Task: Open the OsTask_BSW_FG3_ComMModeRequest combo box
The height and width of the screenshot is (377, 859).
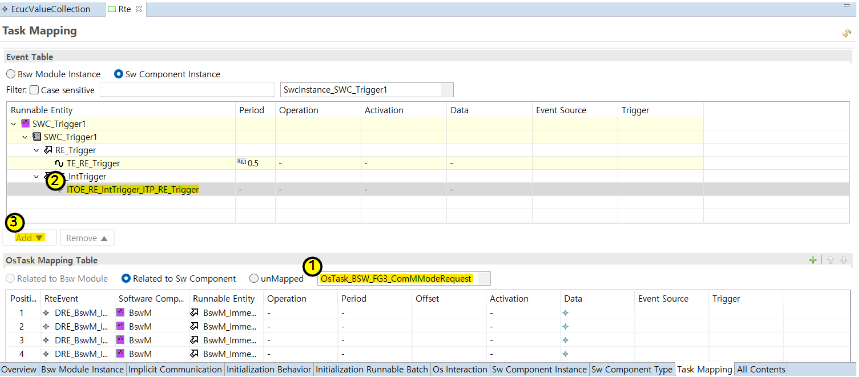Action: [404, 278]
